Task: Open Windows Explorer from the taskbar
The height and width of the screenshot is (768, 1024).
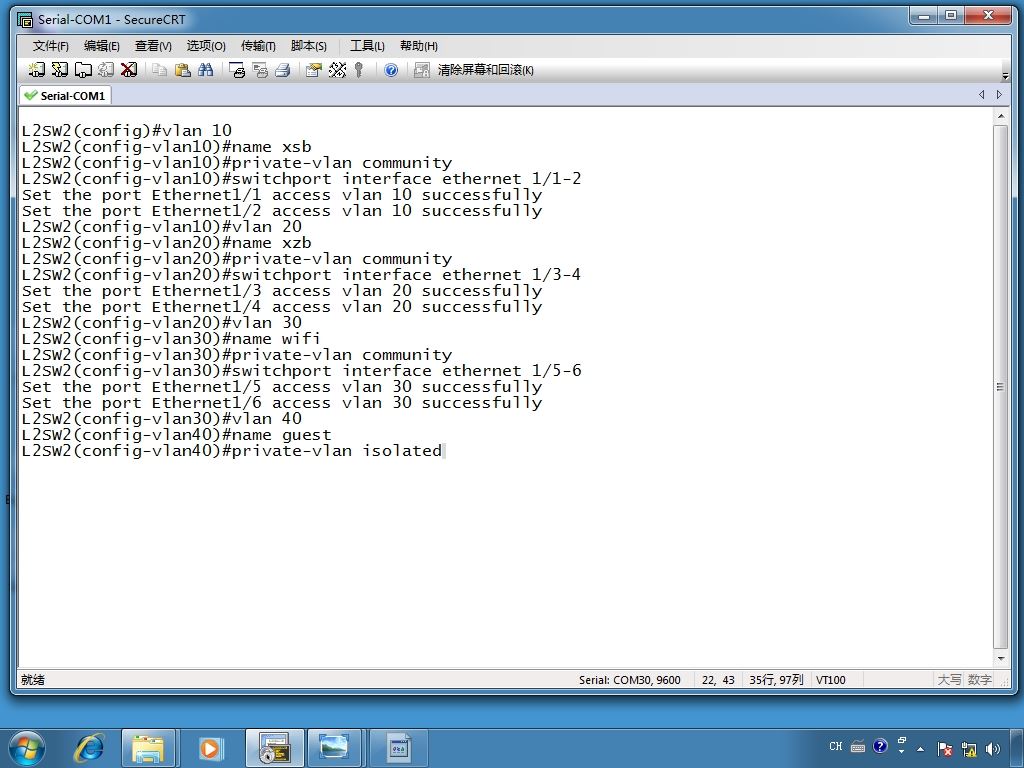Action: click(x=148, y=748)
